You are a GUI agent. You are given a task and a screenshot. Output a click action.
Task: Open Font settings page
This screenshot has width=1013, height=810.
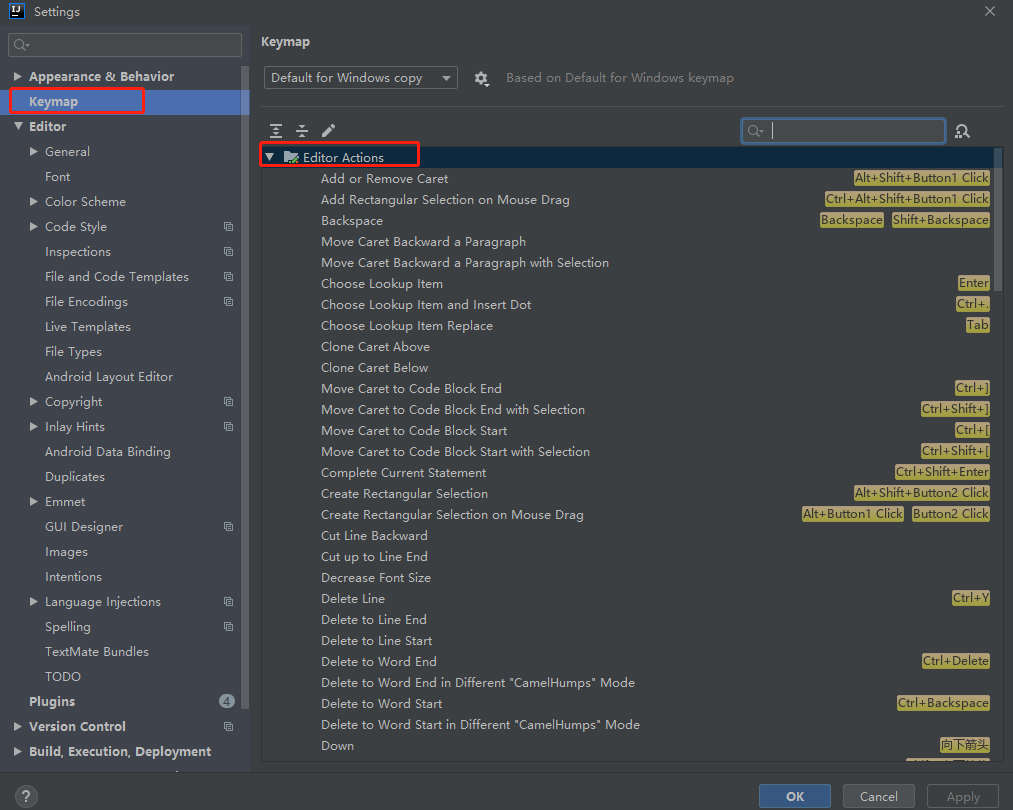click(x=57, y=176)
